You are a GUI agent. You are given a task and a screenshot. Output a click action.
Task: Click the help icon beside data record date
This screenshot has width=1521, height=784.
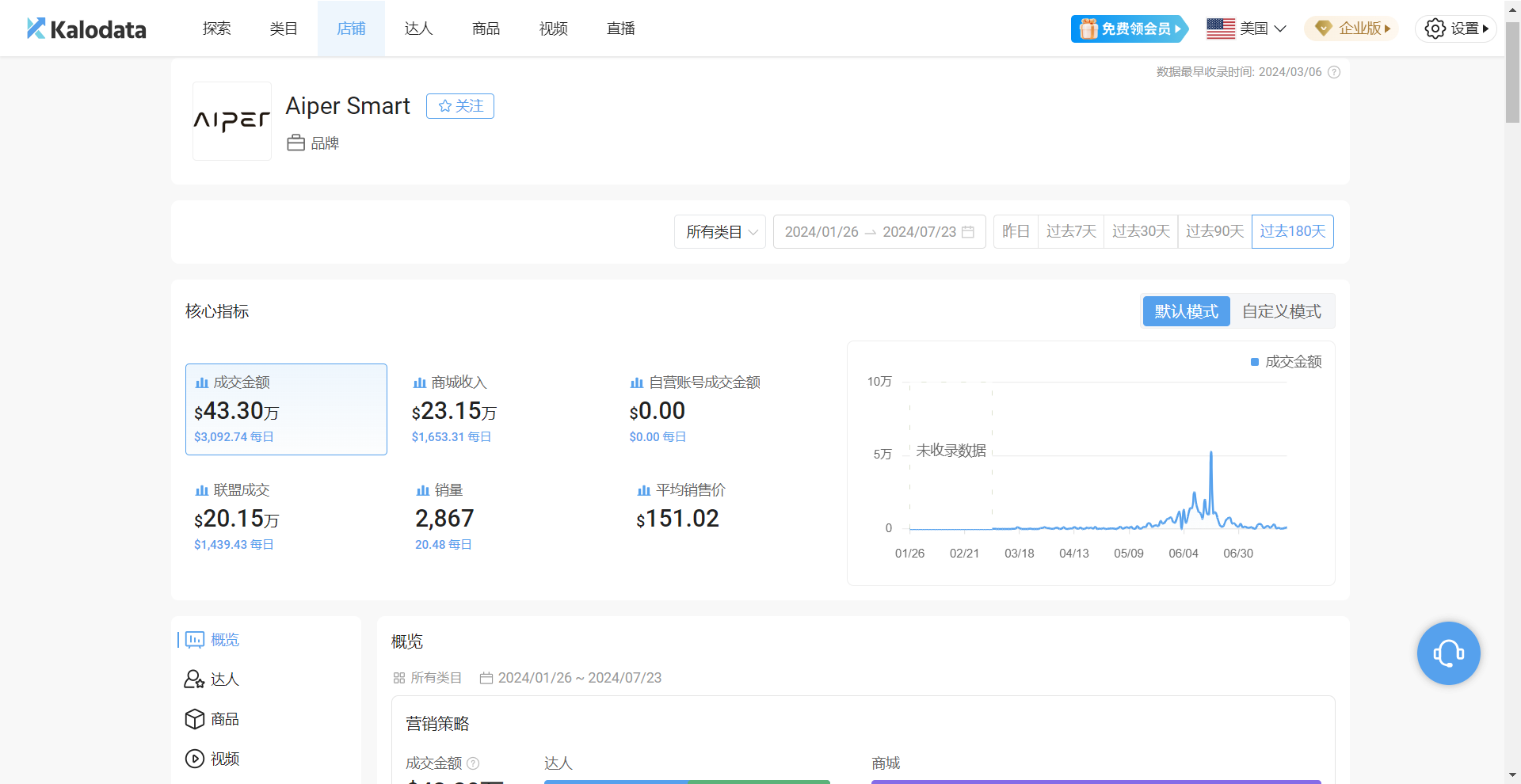[x=1334, y=72]
